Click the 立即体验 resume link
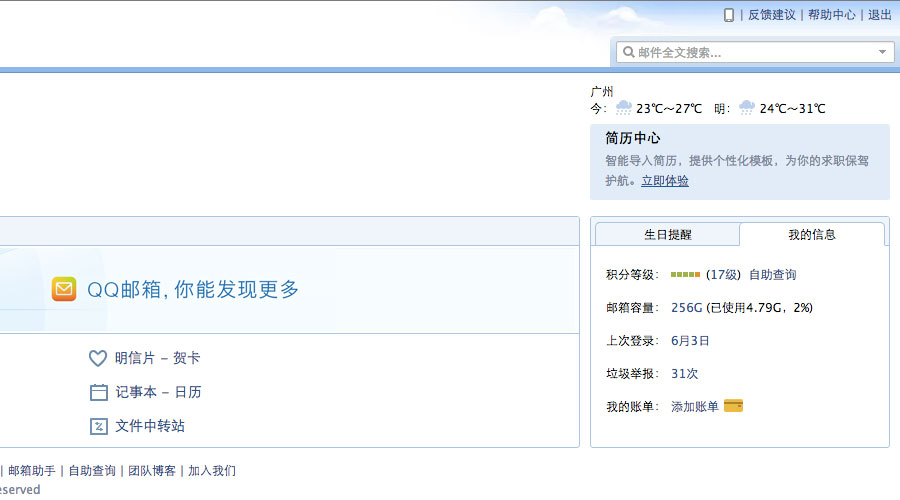The image size is (900, 500). 665,181
